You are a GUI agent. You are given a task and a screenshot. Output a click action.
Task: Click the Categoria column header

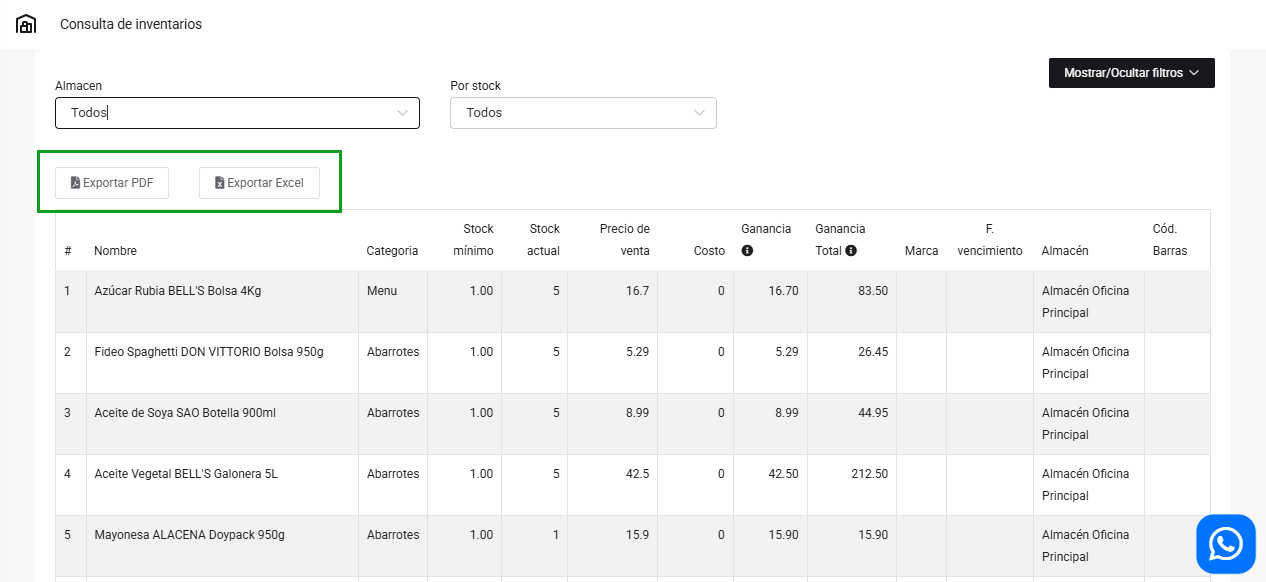pos(392,251)
